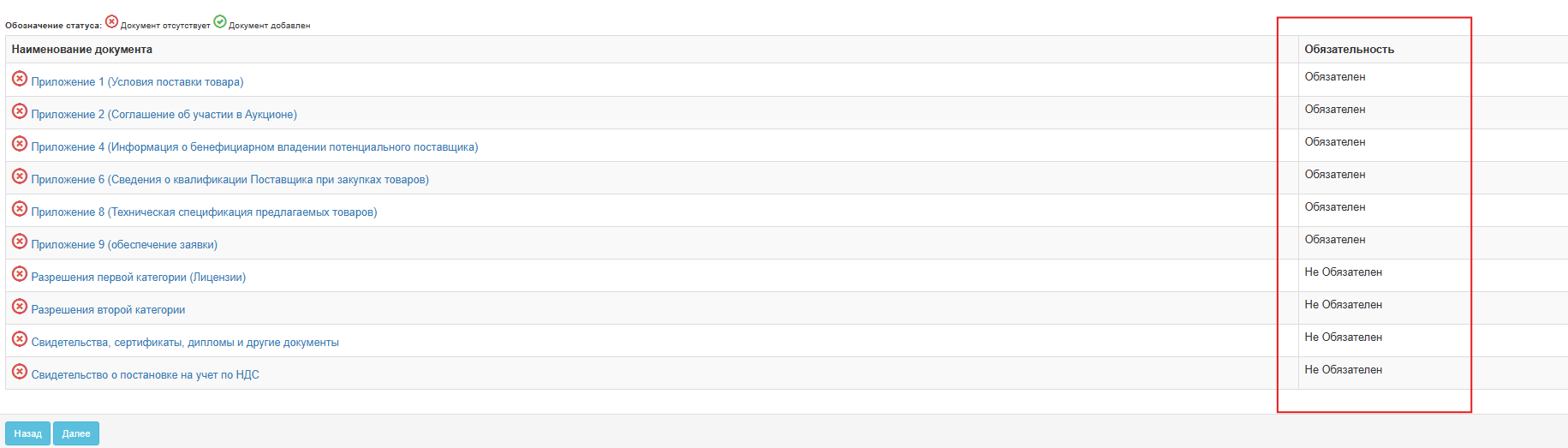Open Приложение 8 Техническая спецификация link
The image size is (1568, 448).
click(x=204, y=212)
